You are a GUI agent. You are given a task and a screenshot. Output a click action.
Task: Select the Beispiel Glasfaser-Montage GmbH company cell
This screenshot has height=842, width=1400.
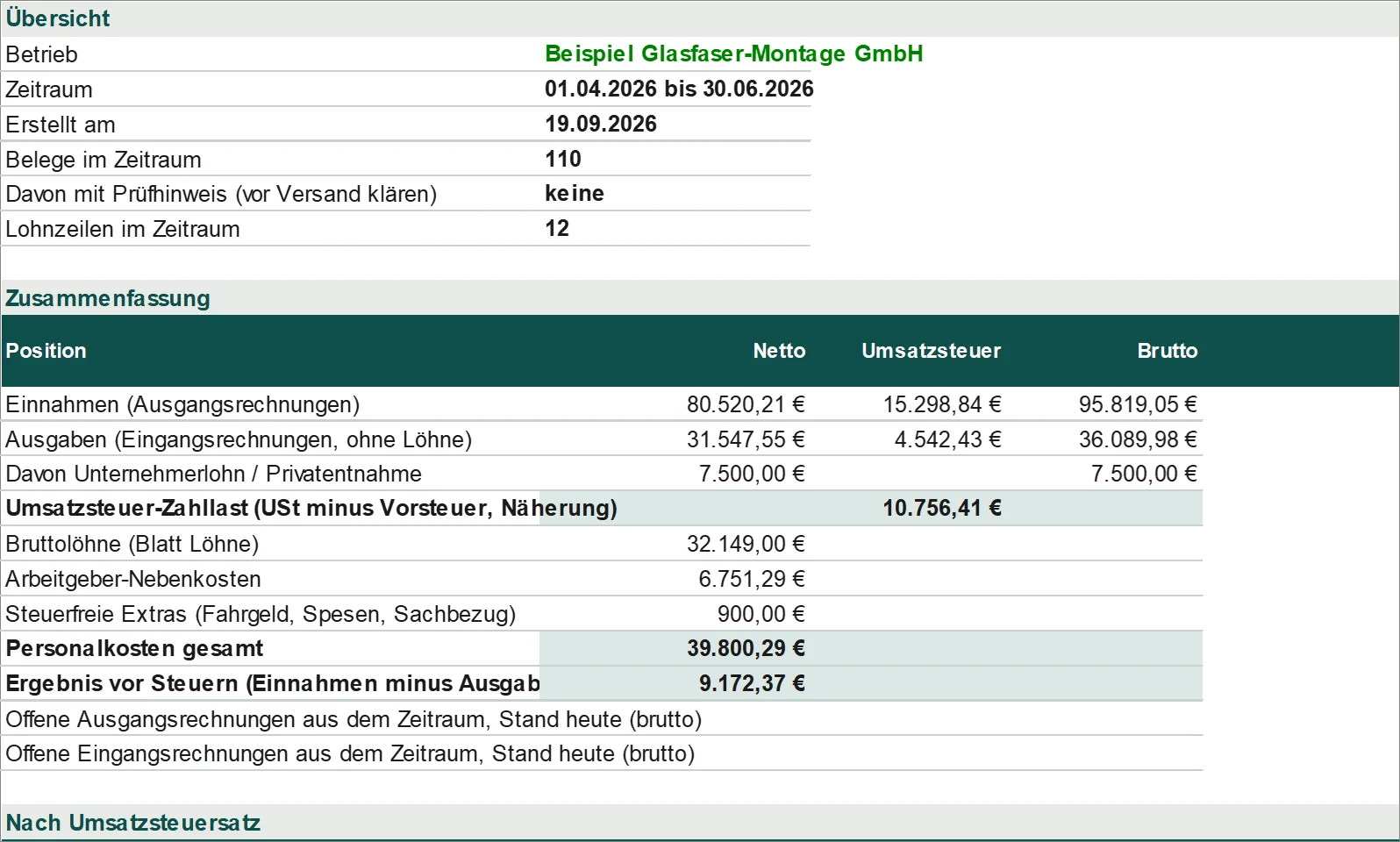733,54
